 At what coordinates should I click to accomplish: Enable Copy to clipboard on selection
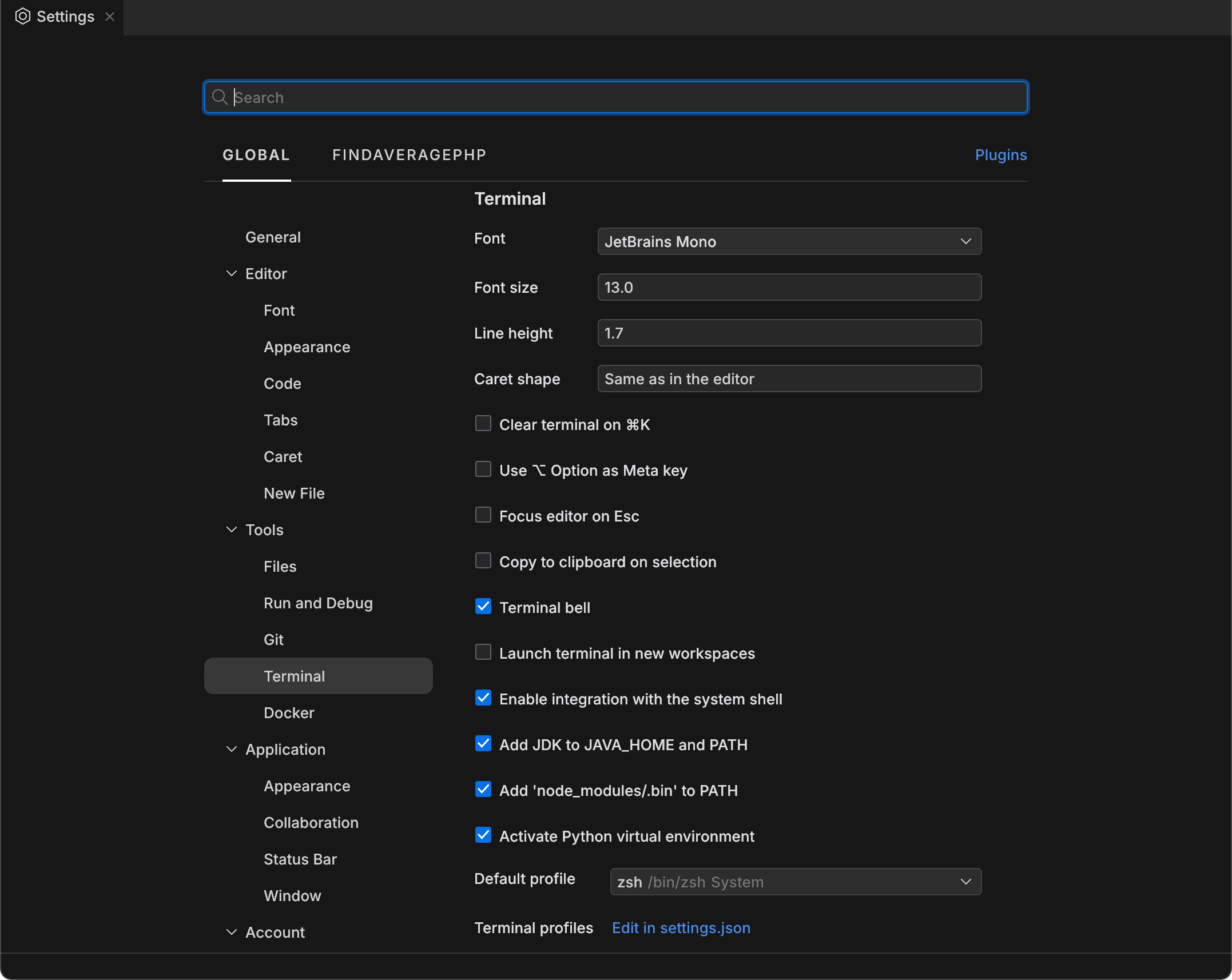click(x=483, y=560)
